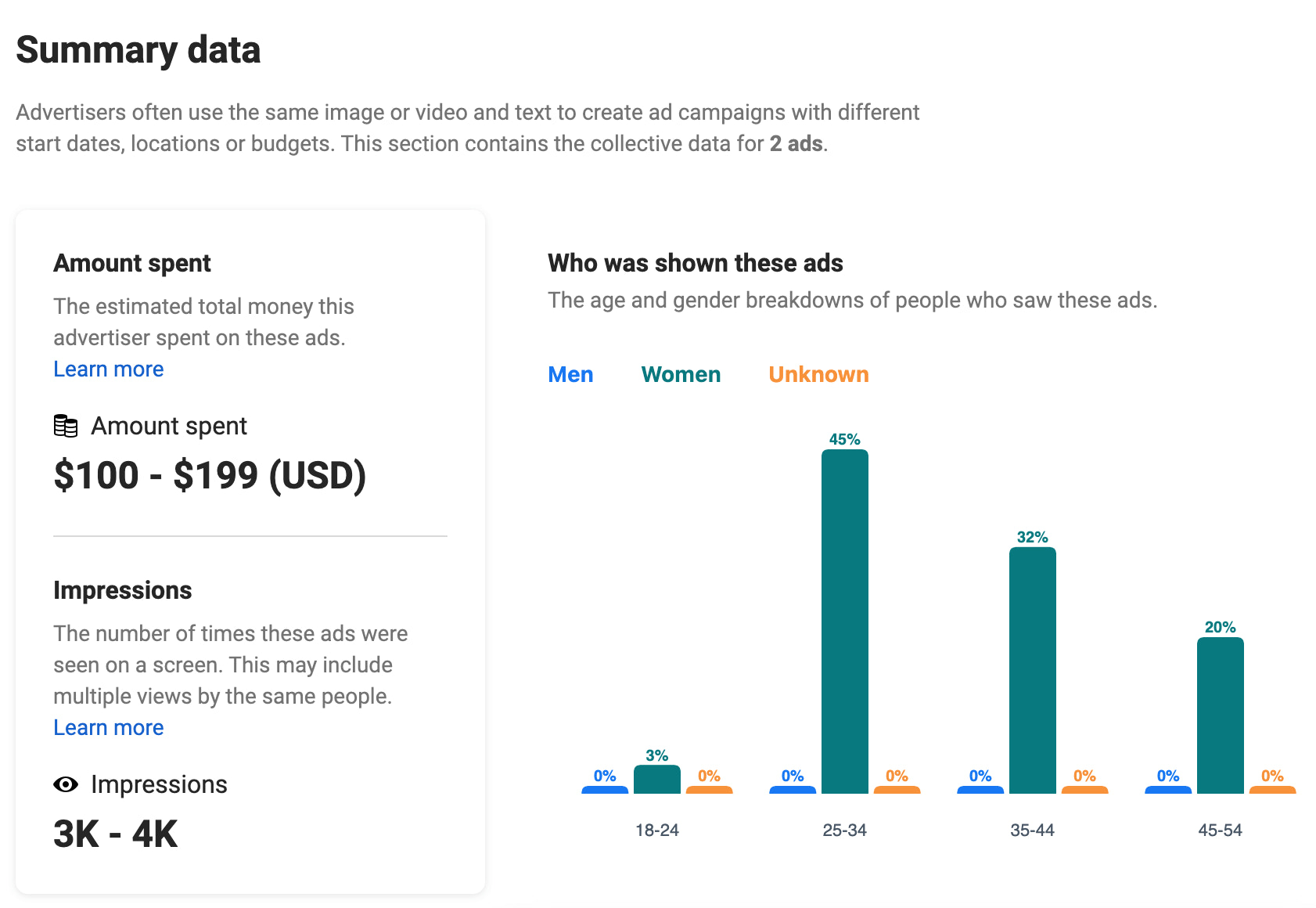Click the 20% bar for ages 45-54
Viewport: 1316px width, 908px height.
(1221, 716)
